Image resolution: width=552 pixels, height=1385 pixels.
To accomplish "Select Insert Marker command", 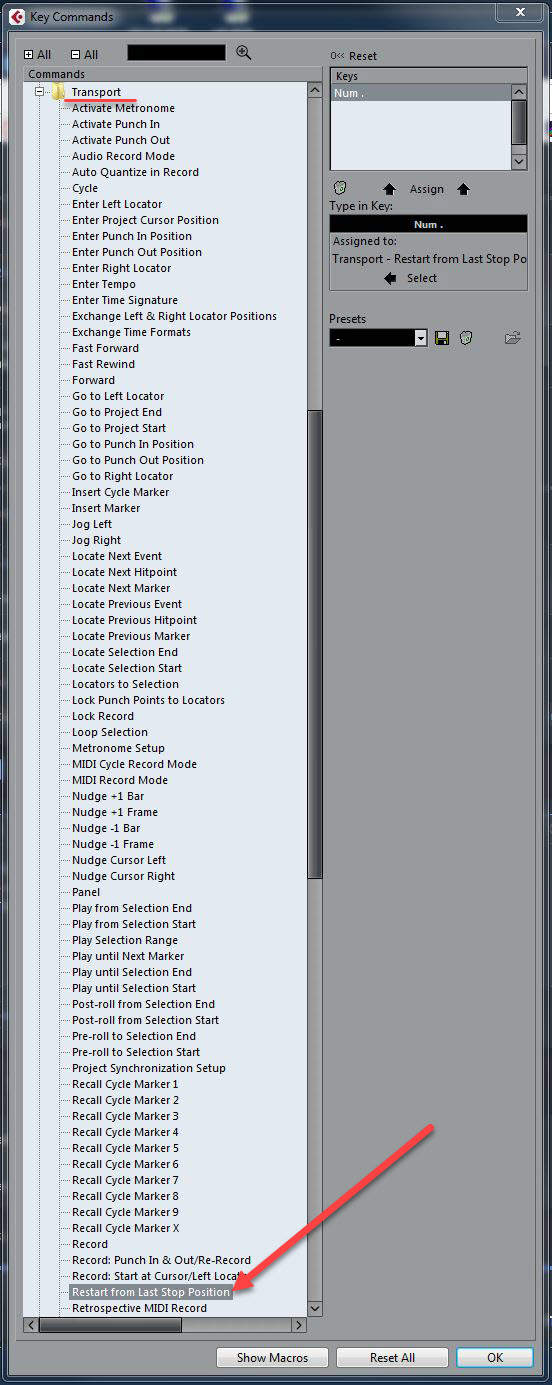I will click(106, 508).
